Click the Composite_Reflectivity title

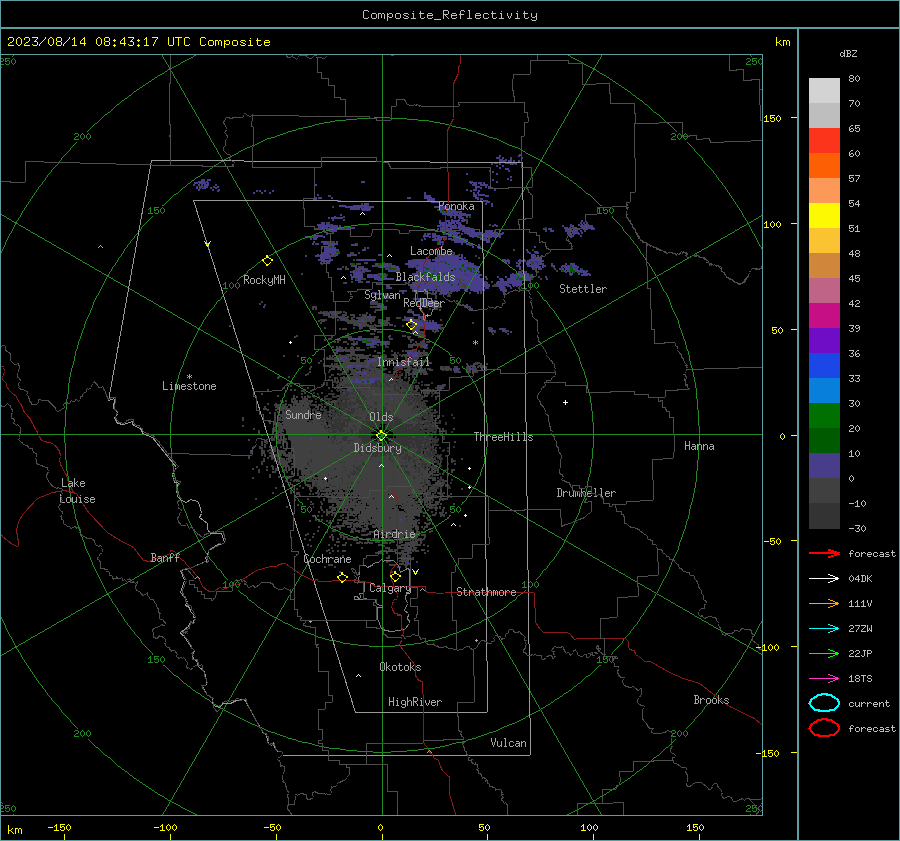[x=450, y=15]
